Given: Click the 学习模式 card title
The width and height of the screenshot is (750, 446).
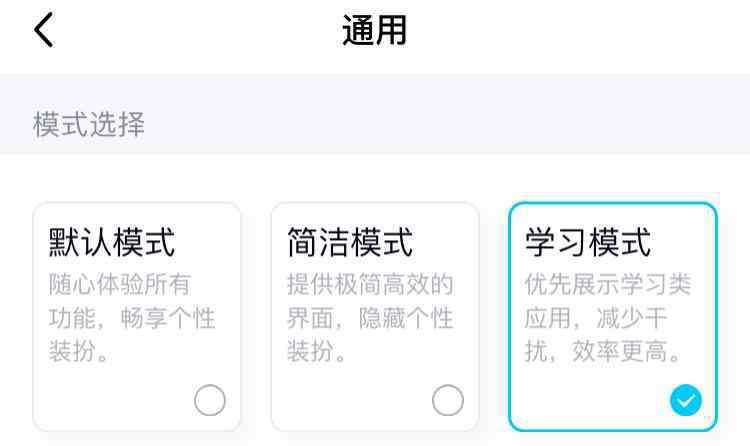Looking at the screenshot, I should pyautogui.click(x=588, y=243).
